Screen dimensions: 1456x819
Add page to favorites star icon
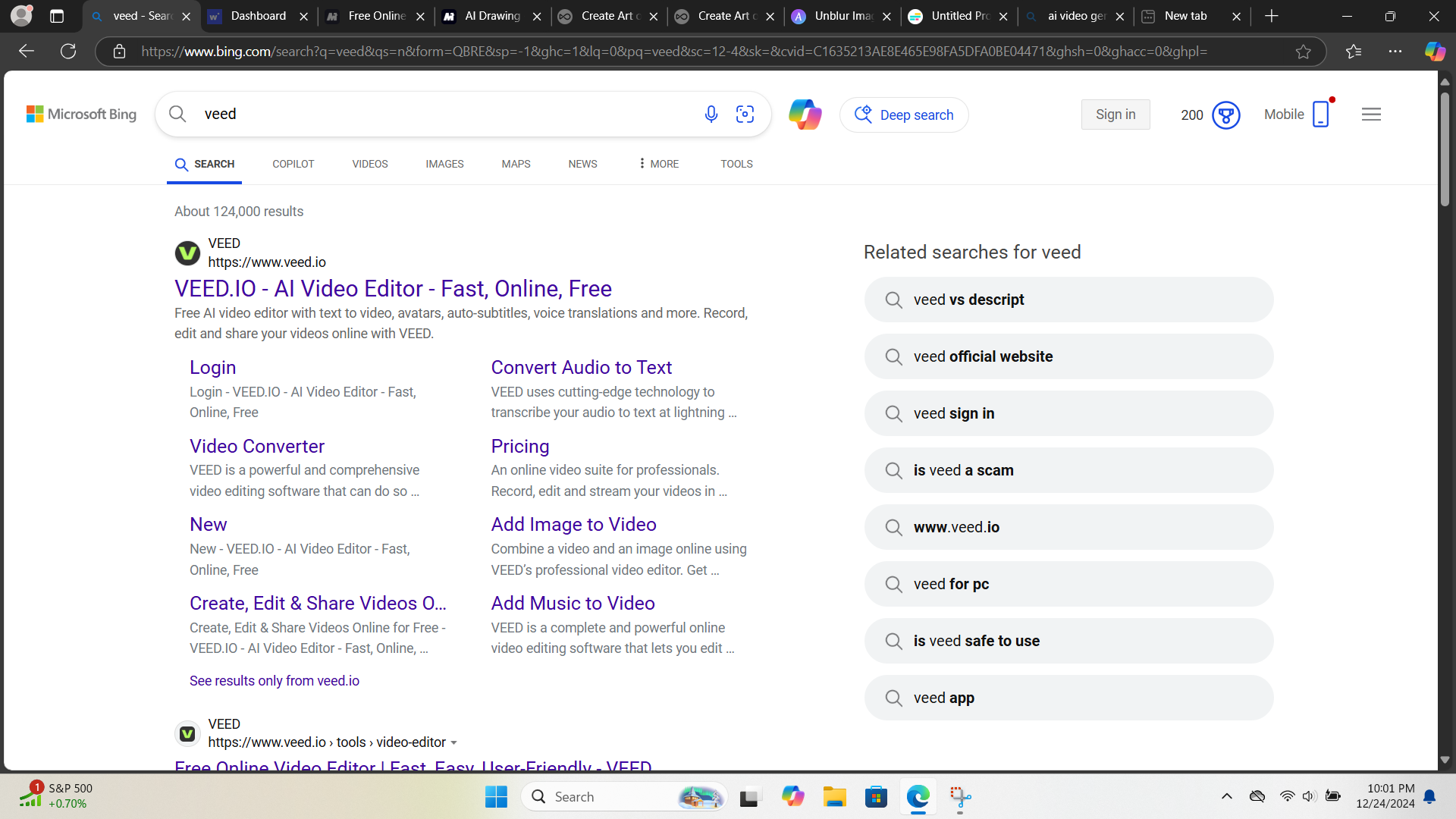click(1303, 52)
